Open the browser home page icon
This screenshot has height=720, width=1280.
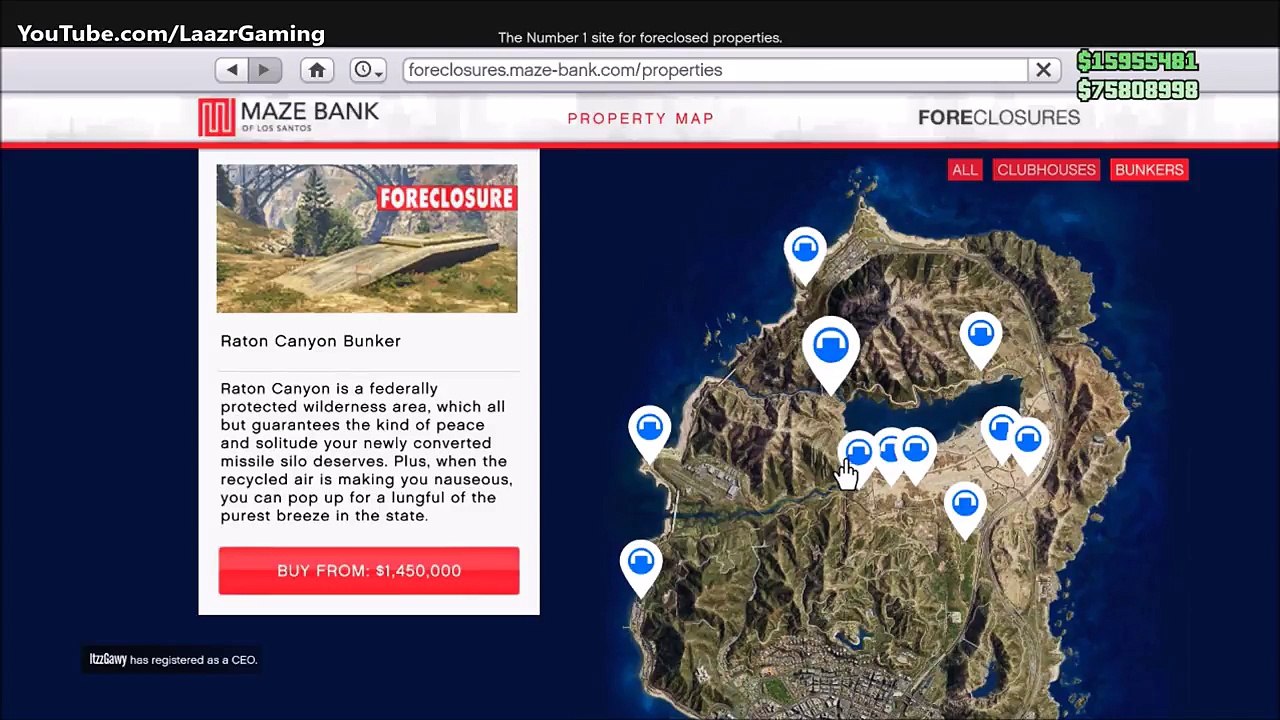317,70
